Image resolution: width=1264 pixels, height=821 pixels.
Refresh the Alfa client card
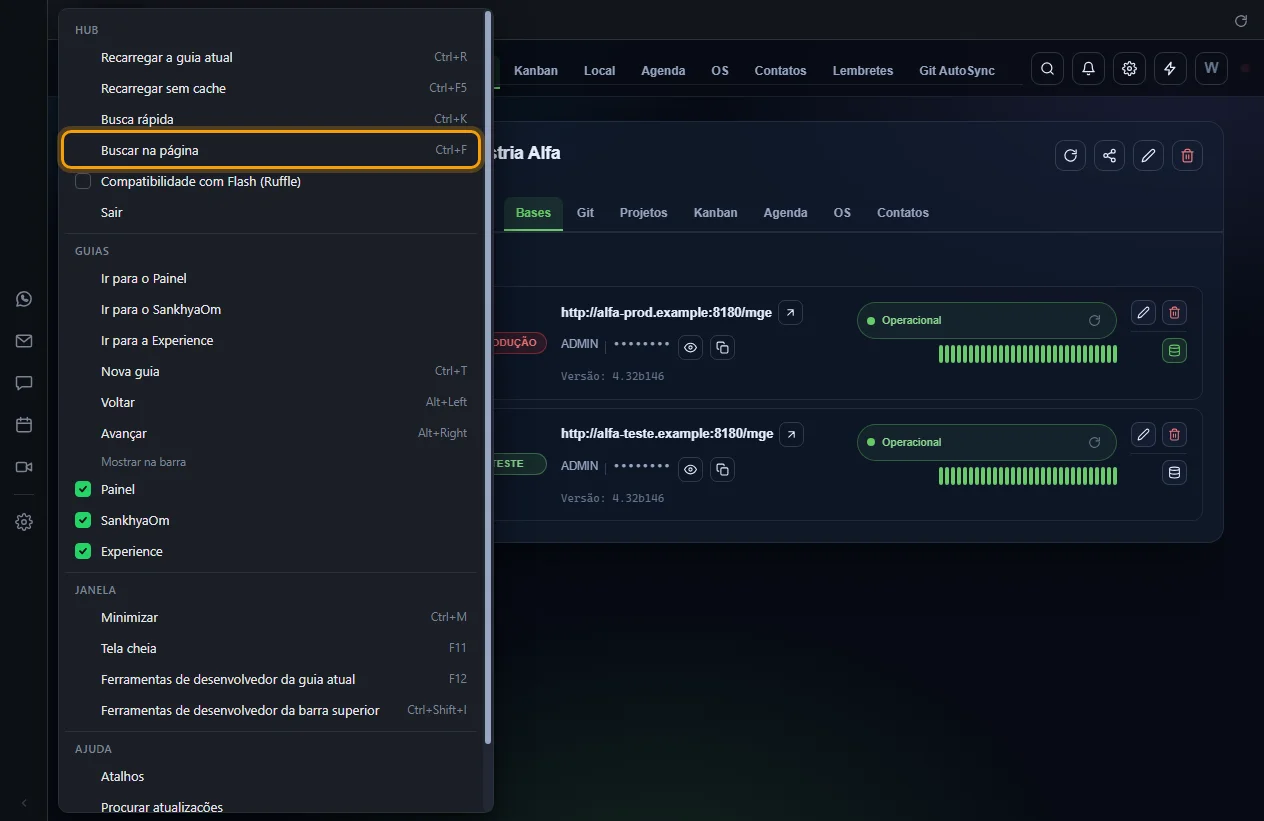click(x=1070, y=155)
